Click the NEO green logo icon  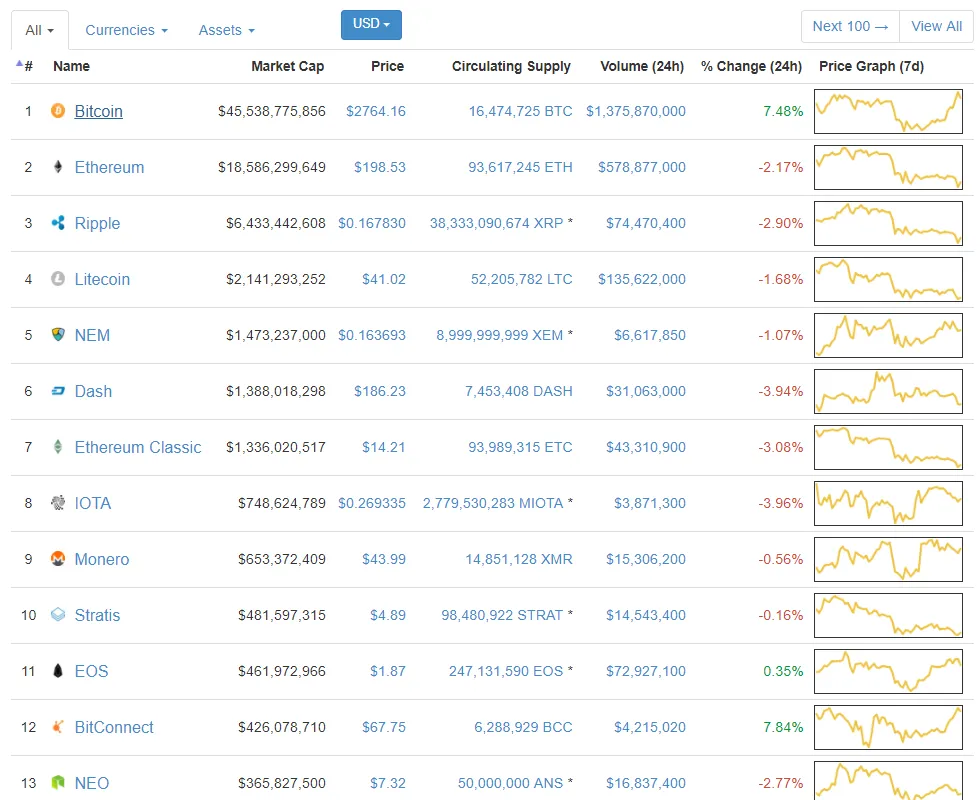click(x=58, y=782)
